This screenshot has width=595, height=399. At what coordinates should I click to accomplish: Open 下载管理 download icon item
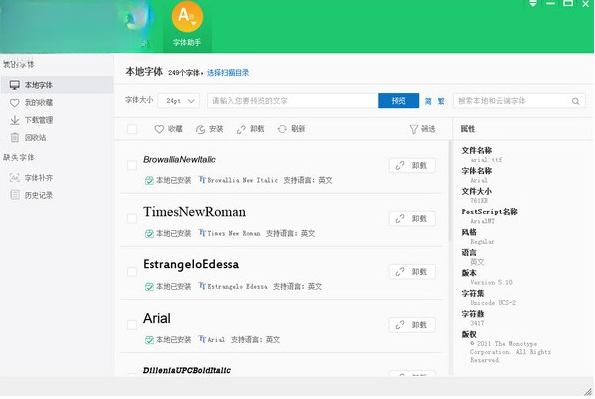pos(14,120)
